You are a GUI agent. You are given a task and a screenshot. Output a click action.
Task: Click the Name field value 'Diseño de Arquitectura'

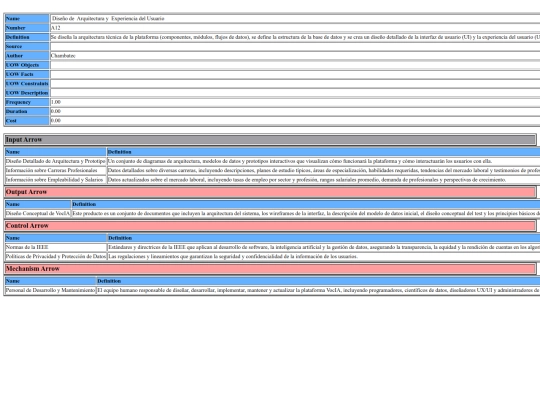pos(295,19)
